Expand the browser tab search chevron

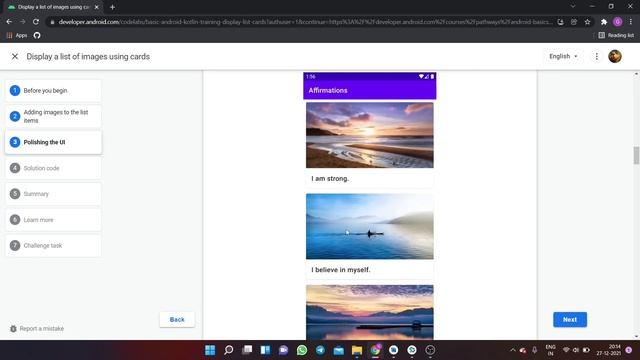coord(573,7)
